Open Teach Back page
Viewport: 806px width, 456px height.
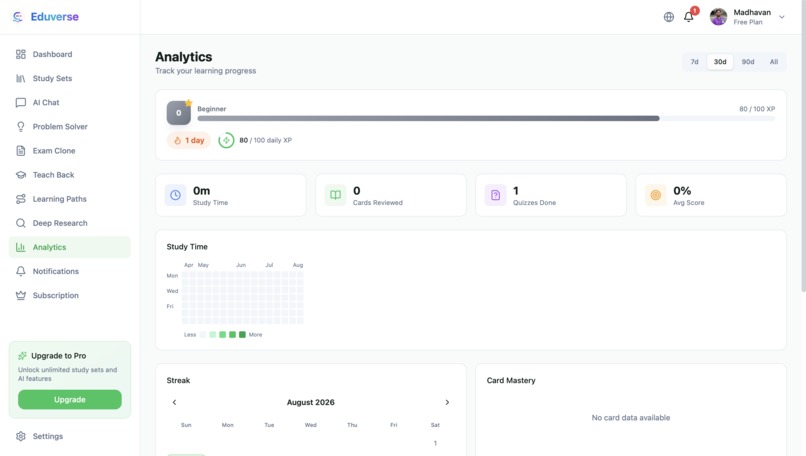pyautogui.click(x=70, y=175)
